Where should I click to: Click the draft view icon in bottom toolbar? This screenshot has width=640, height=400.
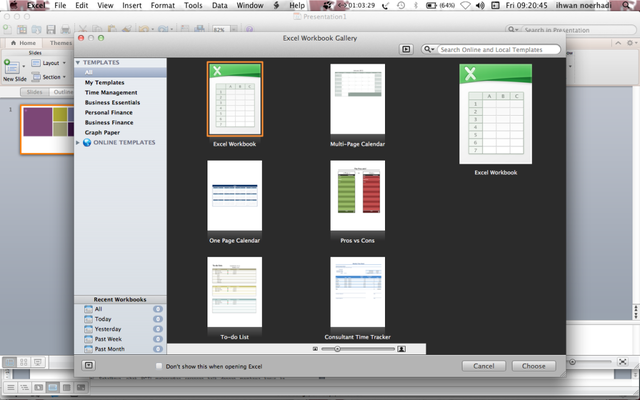click(11, 387)
